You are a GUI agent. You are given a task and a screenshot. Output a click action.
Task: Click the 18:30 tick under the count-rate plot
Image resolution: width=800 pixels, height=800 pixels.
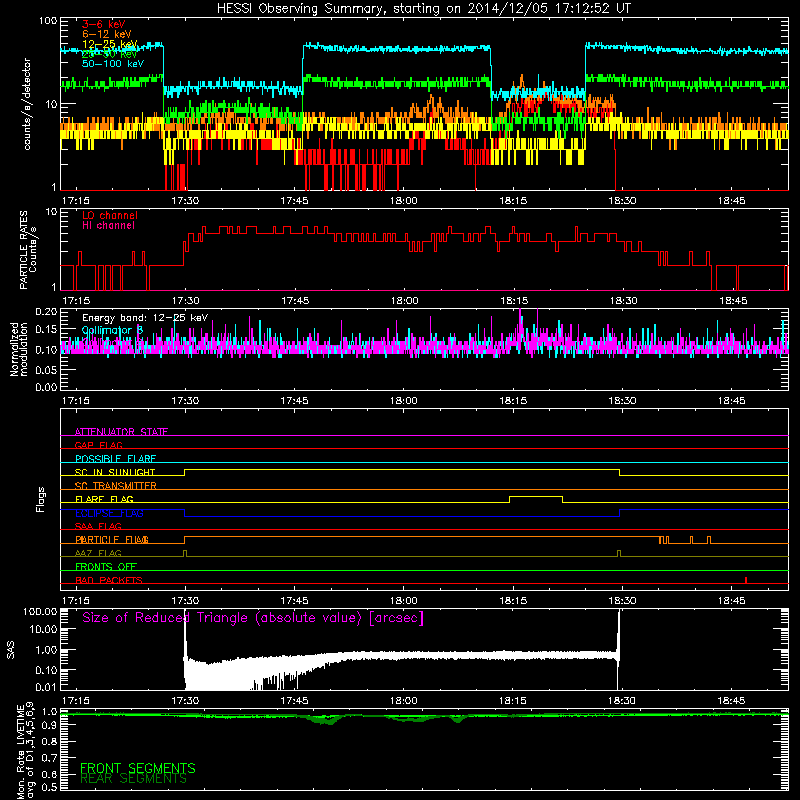click(622, 201)
